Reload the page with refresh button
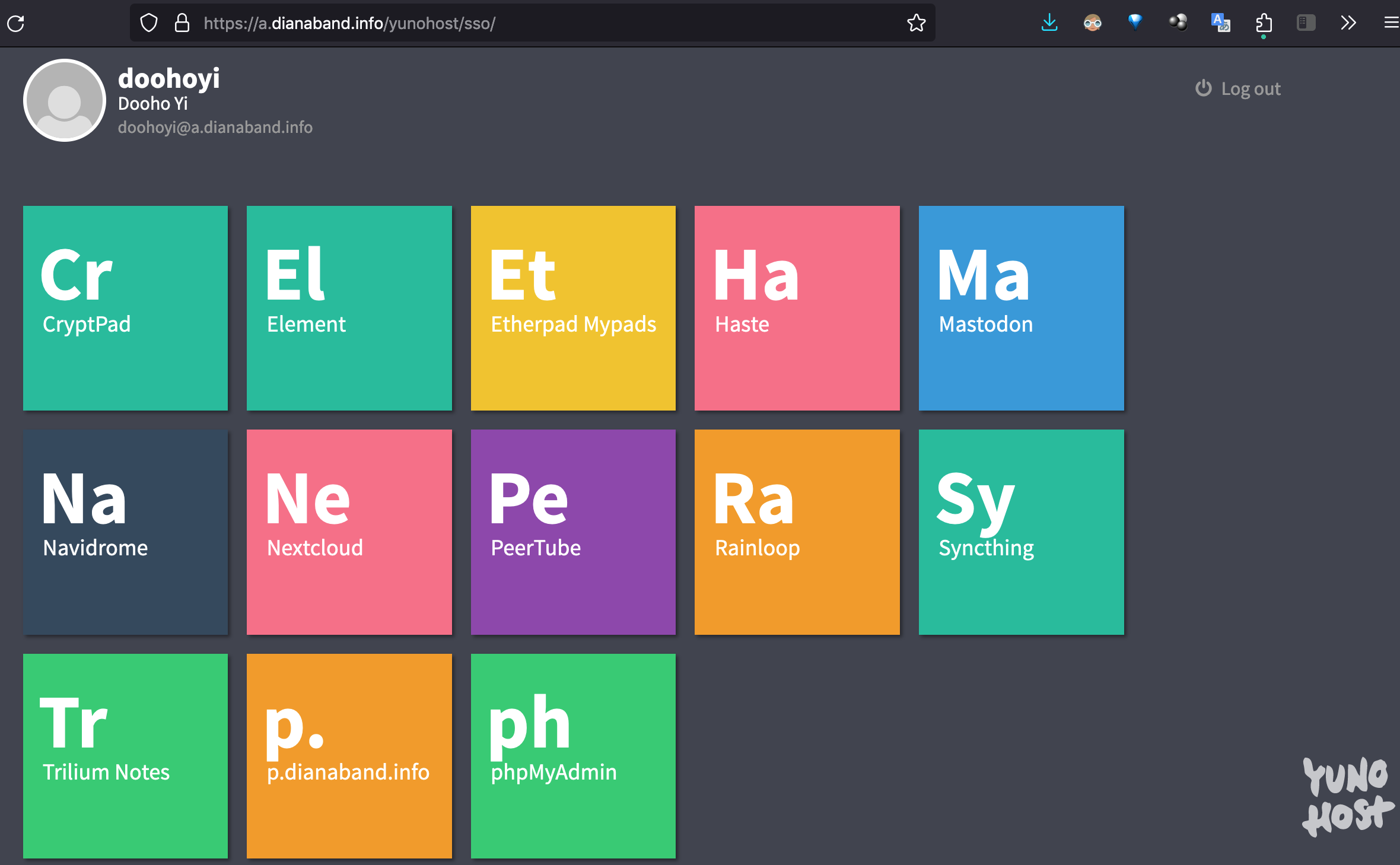 pos(16,23)
